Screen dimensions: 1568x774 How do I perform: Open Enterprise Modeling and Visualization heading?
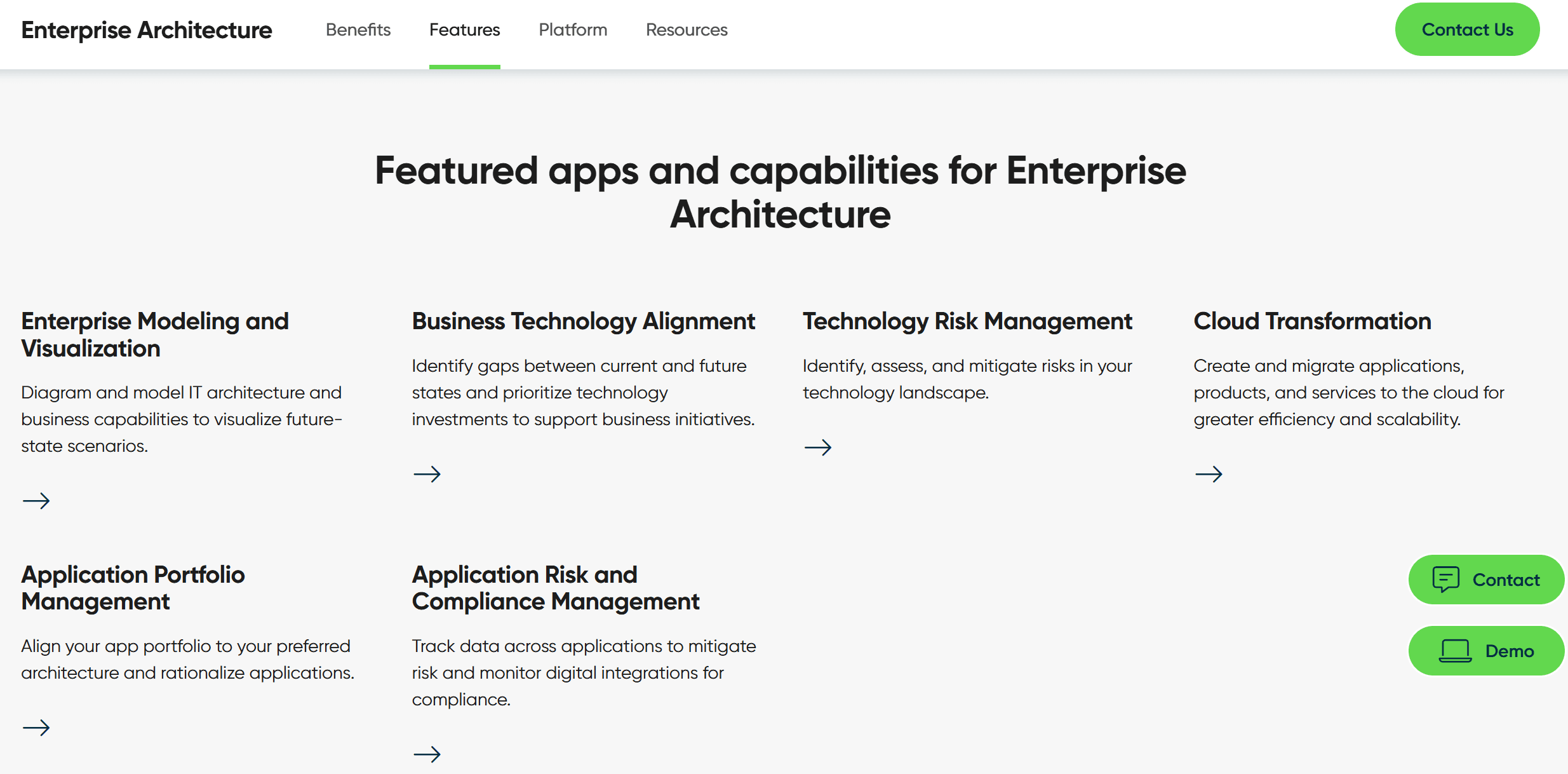tap(155, 335)
